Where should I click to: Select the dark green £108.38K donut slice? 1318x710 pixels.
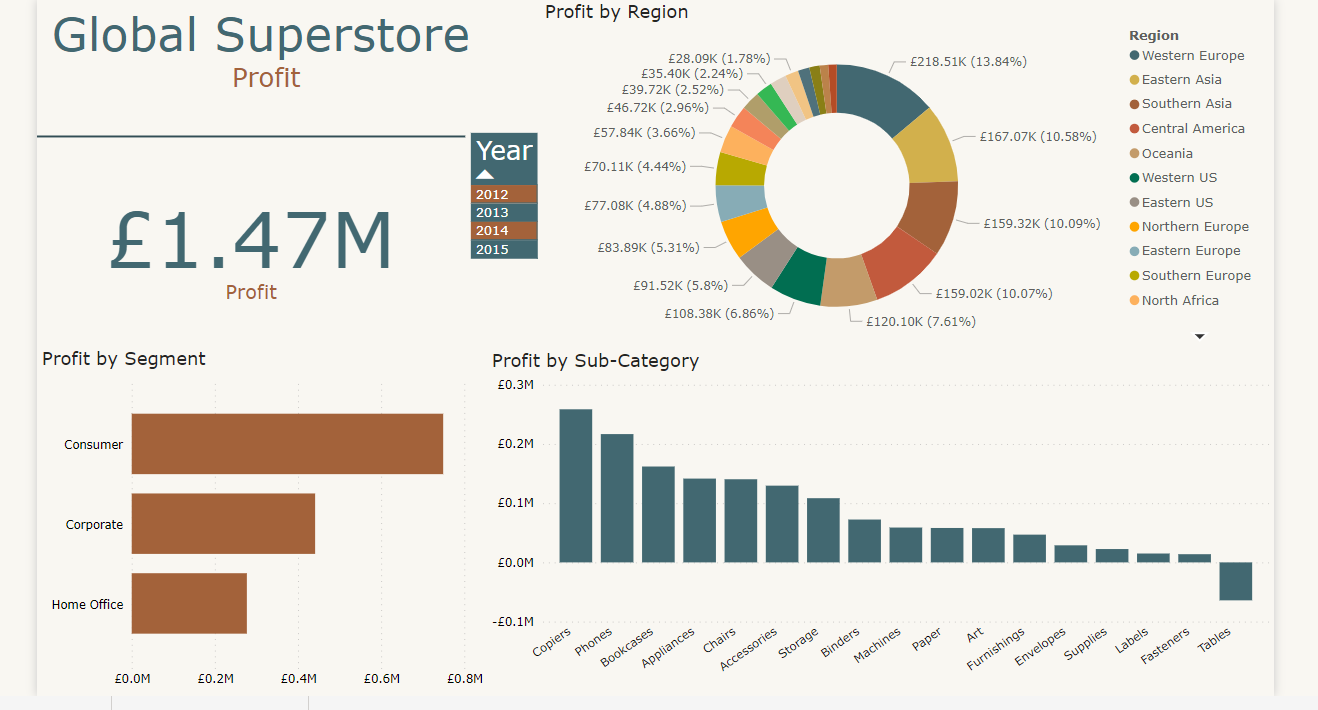(x=799, y=276)
